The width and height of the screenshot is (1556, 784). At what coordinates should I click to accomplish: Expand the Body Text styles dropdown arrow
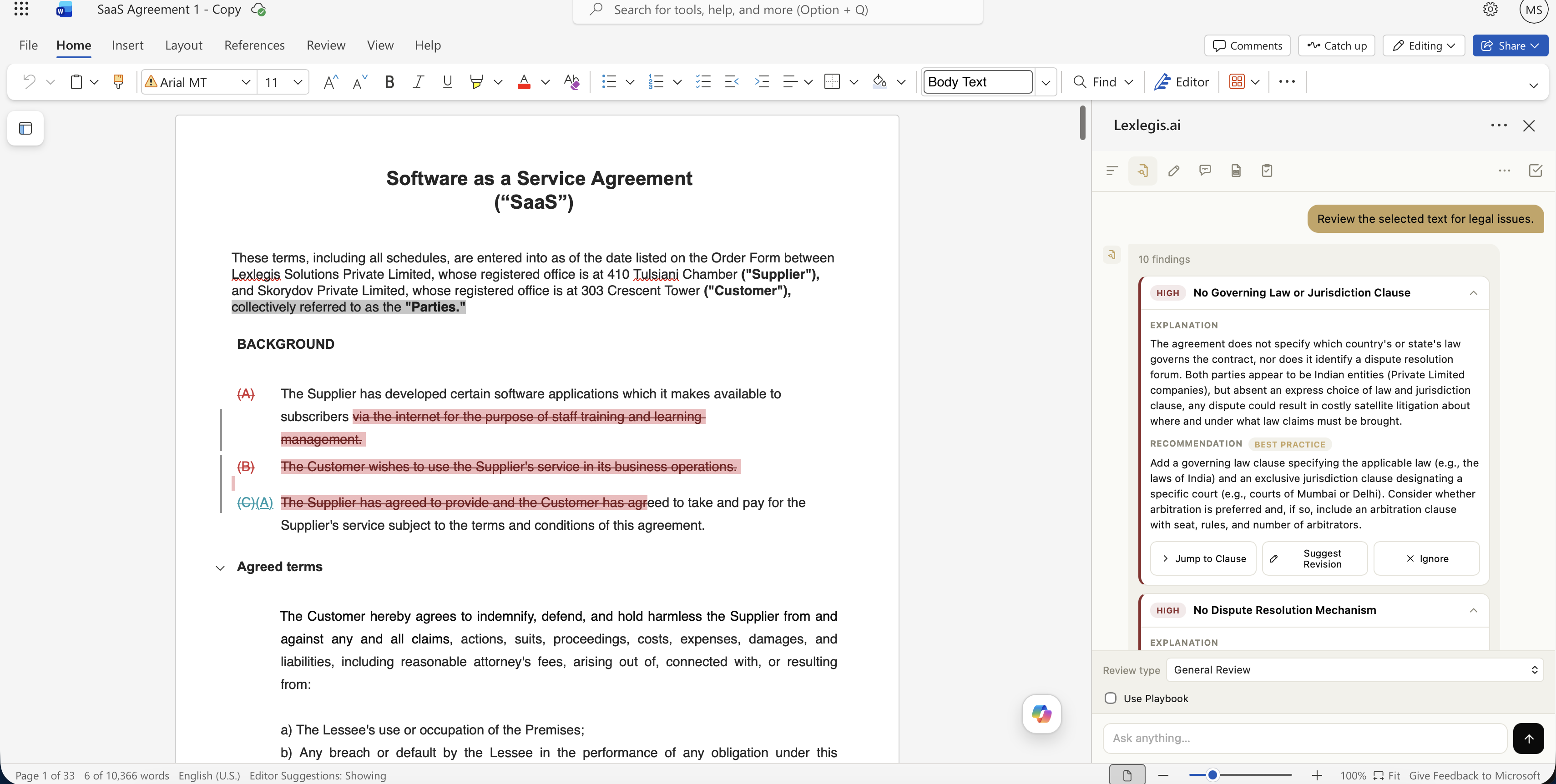coord(1046,82)
